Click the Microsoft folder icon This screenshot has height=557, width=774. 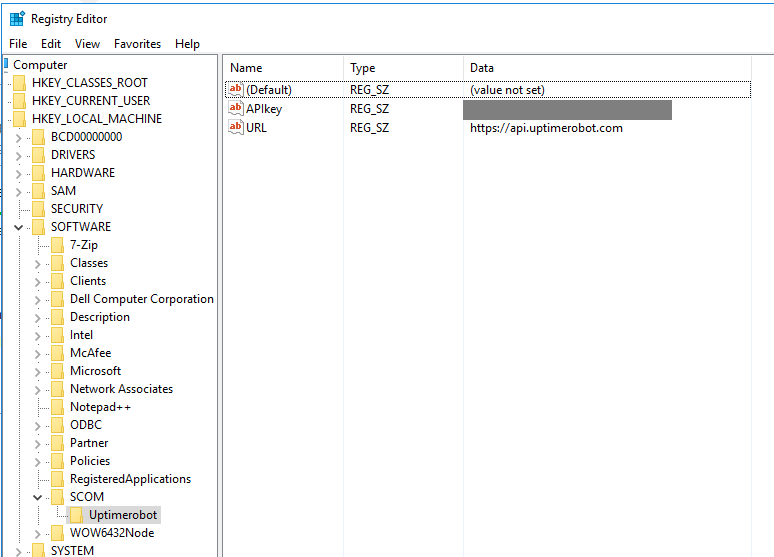57,371
